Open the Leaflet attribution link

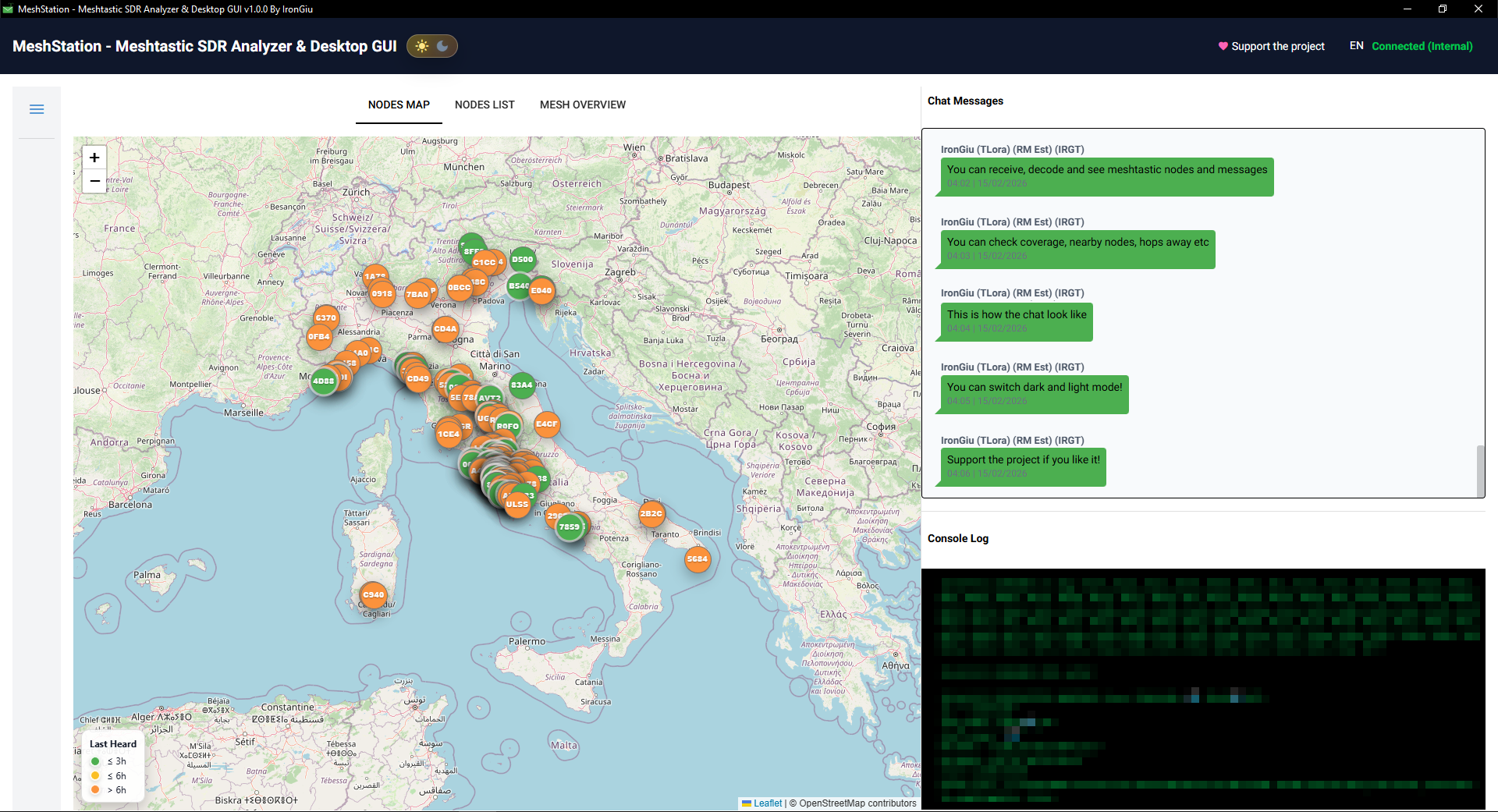point(767,803)
